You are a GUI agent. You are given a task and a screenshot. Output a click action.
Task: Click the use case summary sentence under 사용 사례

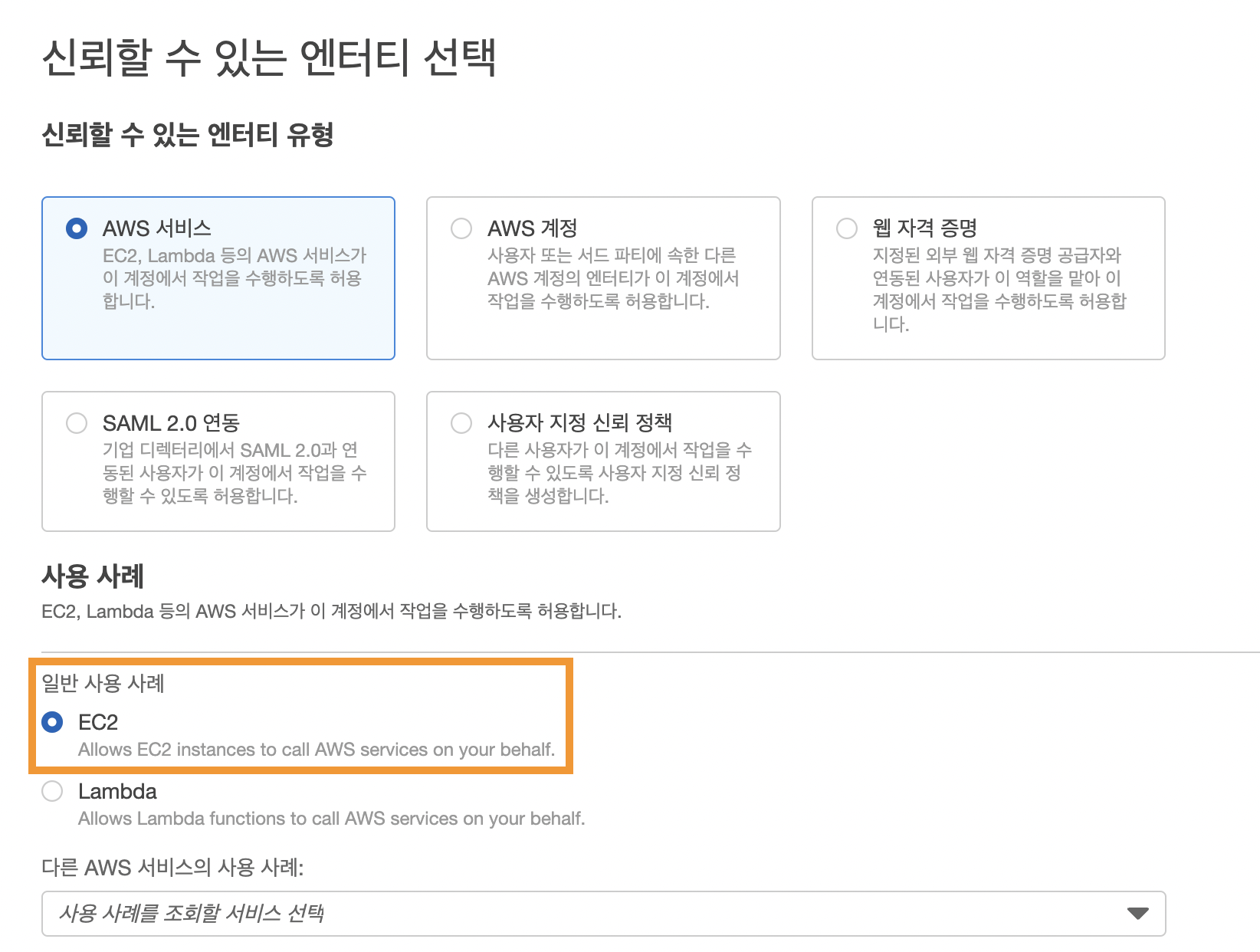click(332, 612)
